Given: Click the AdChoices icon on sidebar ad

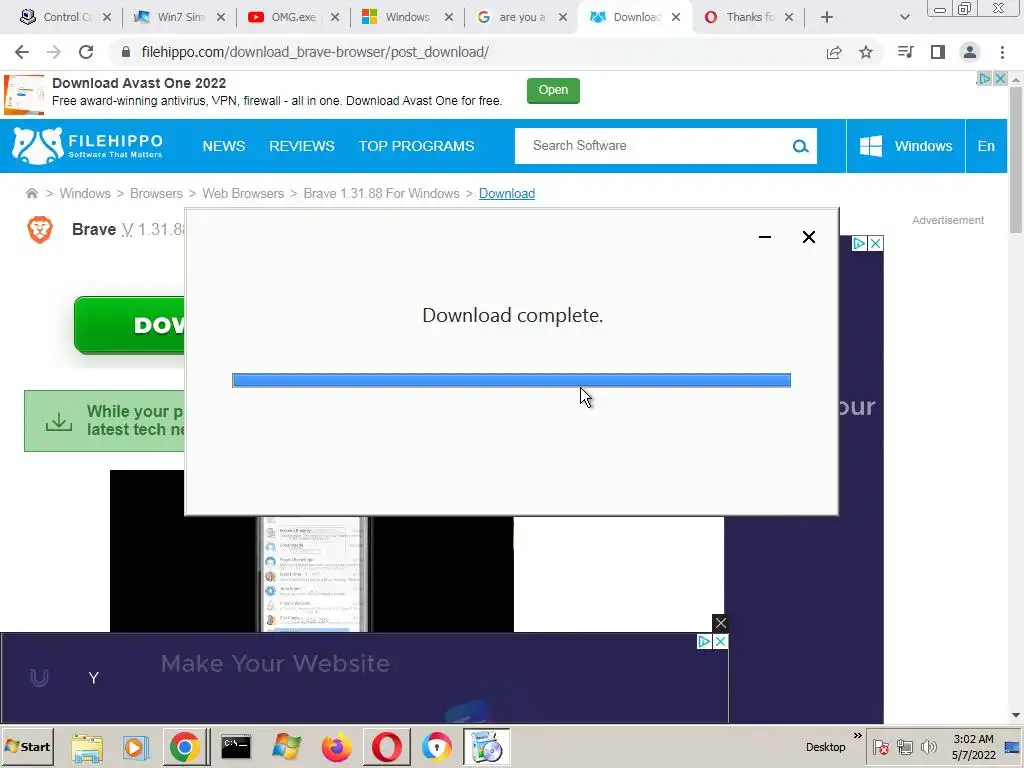Looking at the screenshot, I should pos(859,244).
